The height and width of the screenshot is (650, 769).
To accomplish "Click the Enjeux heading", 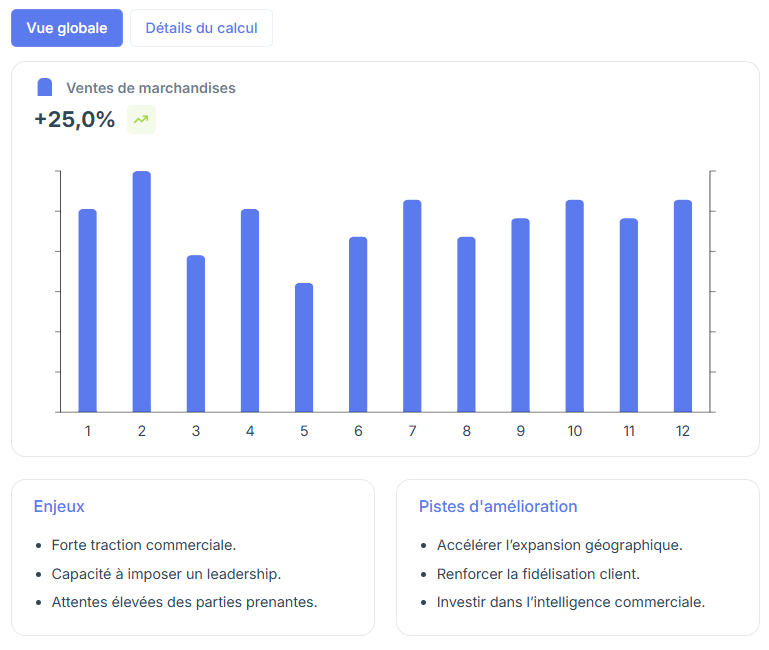I will tap(59, 506).
